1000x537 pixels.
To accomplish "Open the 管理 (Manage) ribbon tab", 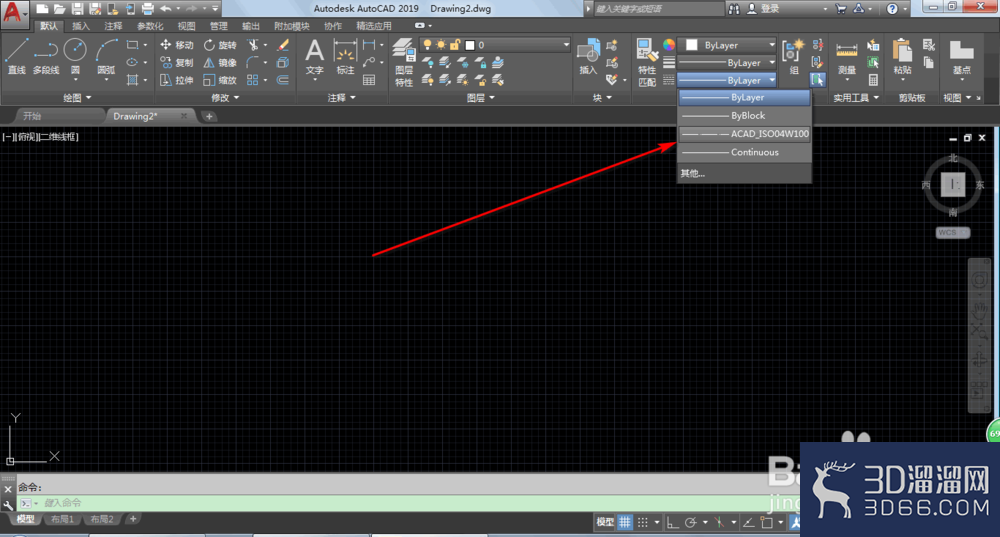I will (x=219, y=26).
